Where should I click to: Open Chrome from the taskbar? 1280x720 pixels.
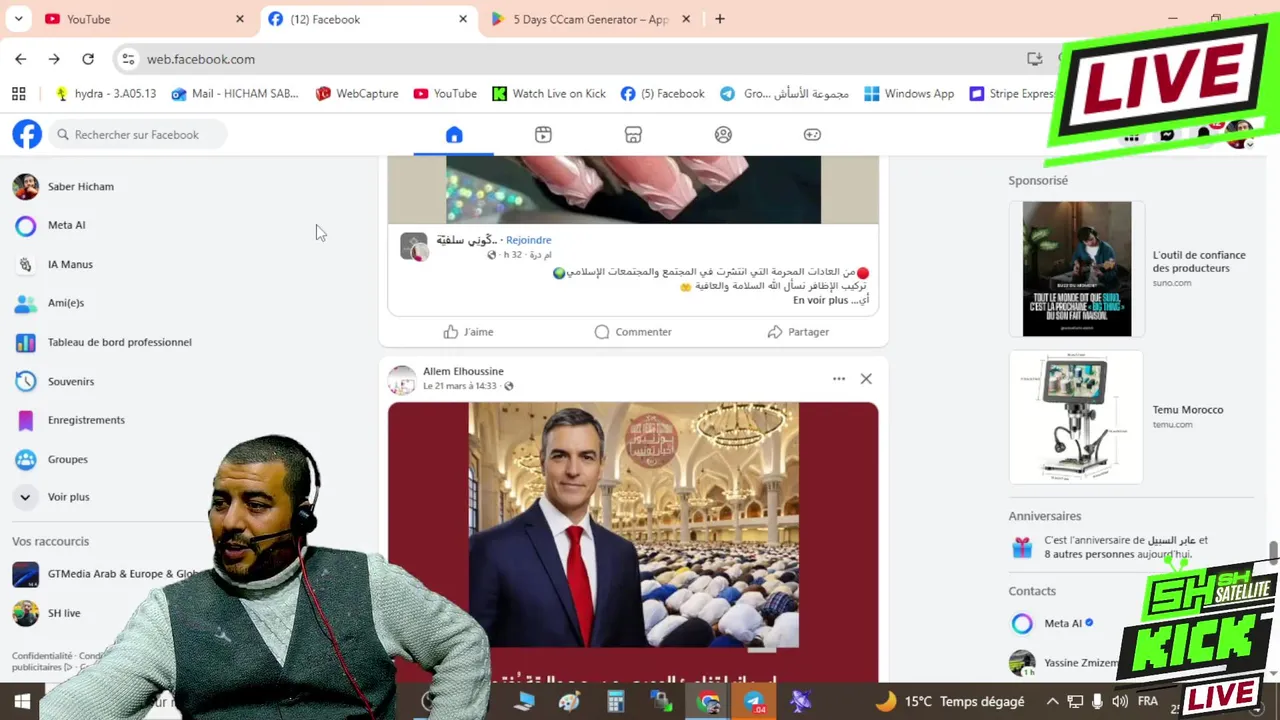pos(708,702)
